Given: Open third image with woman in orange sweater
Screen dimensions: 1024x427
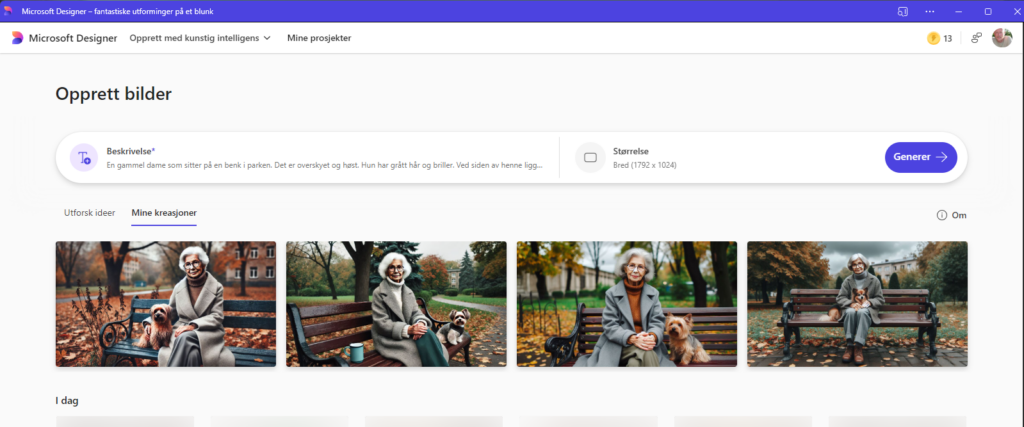Looking at the screenshot, I should (x=626, y=304).
